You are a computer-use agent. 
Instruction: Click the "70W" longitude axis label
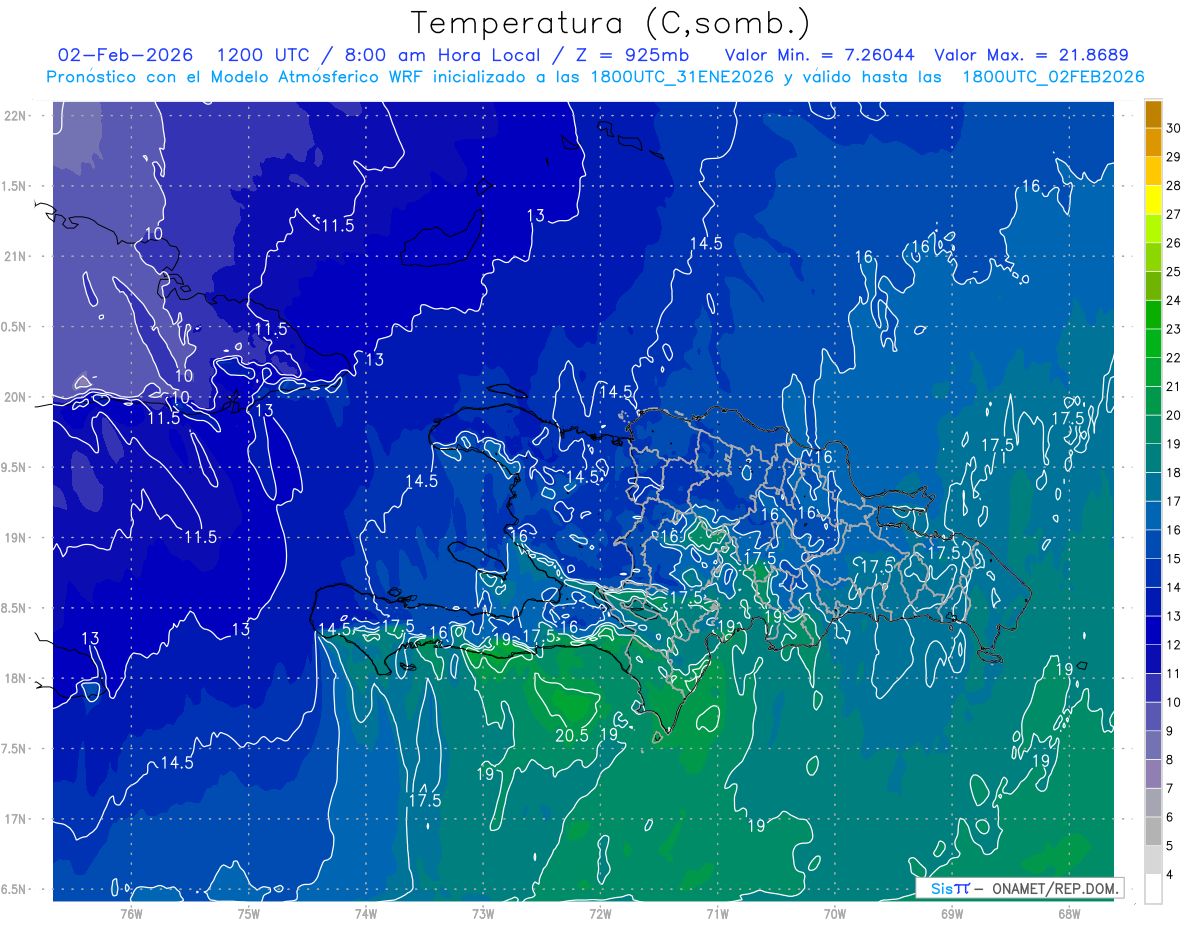pos(834,913)
